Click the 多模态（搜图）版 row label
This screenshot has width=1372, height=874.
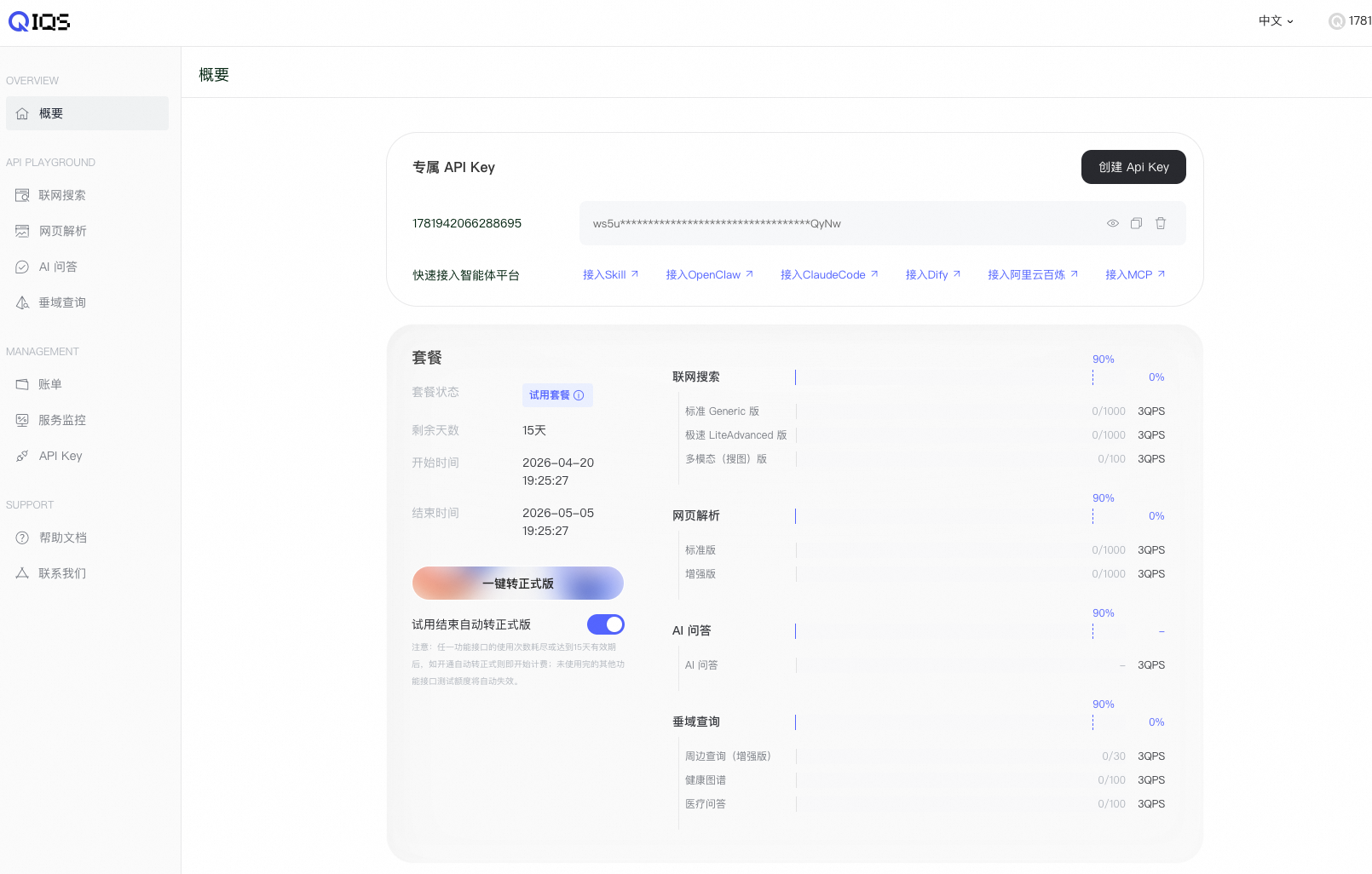click(x=726, y=459)
